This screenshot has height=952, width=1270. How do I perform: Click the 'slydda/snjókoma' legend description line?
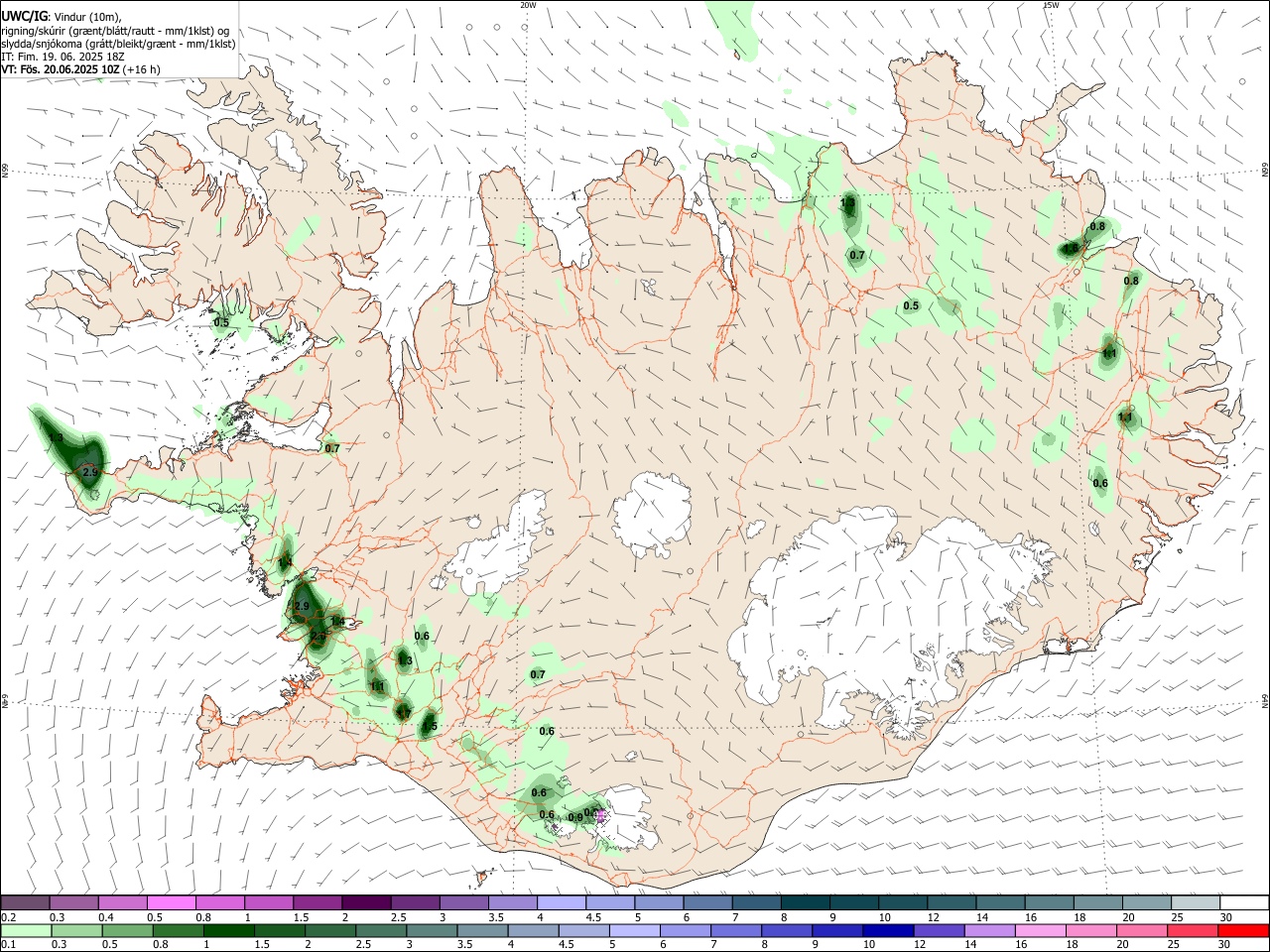point(118,44)
